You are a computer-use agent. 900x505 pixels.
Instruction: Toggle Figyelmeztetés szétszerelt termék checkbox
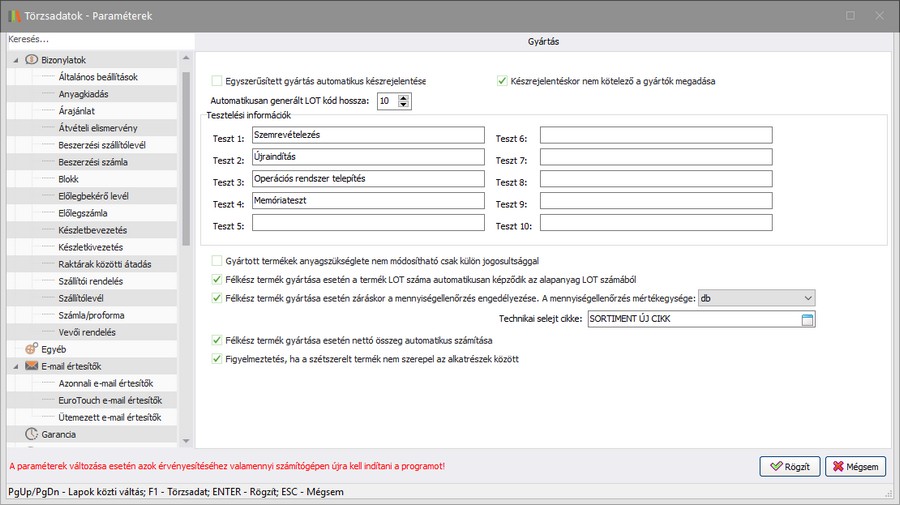coord(217,358)
